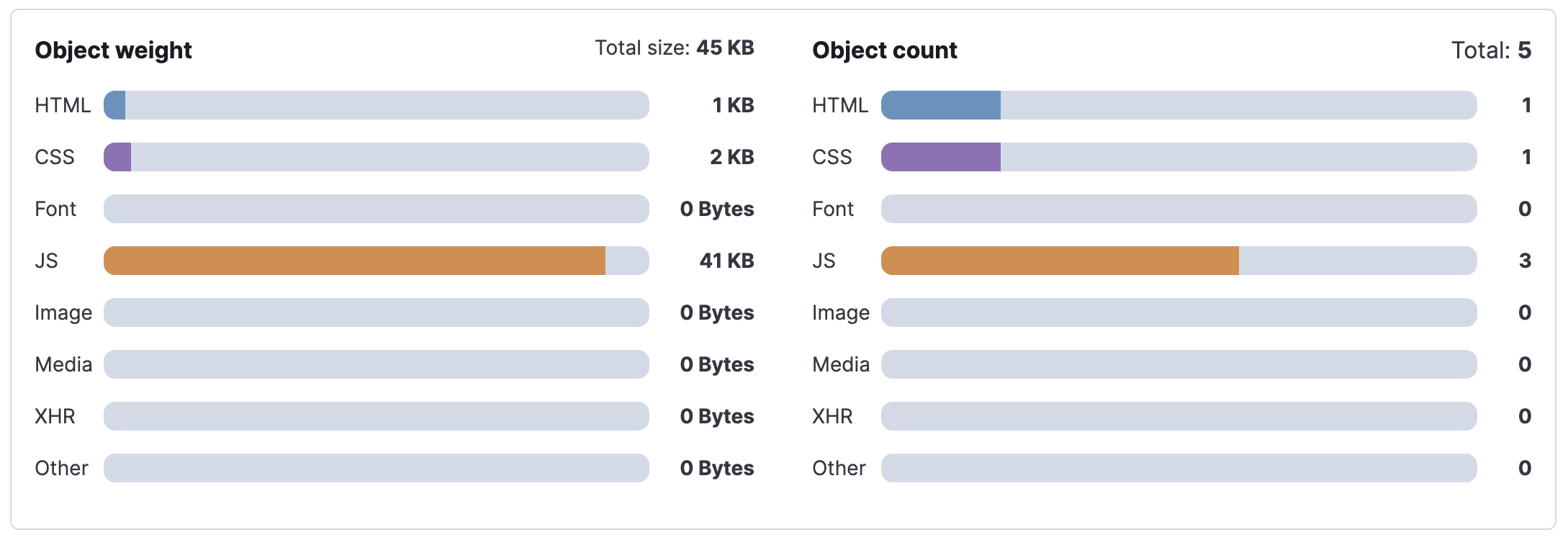Click the Total size 45 KB text
Viewport: 1568px width, 540px height.
coord(674,48)
